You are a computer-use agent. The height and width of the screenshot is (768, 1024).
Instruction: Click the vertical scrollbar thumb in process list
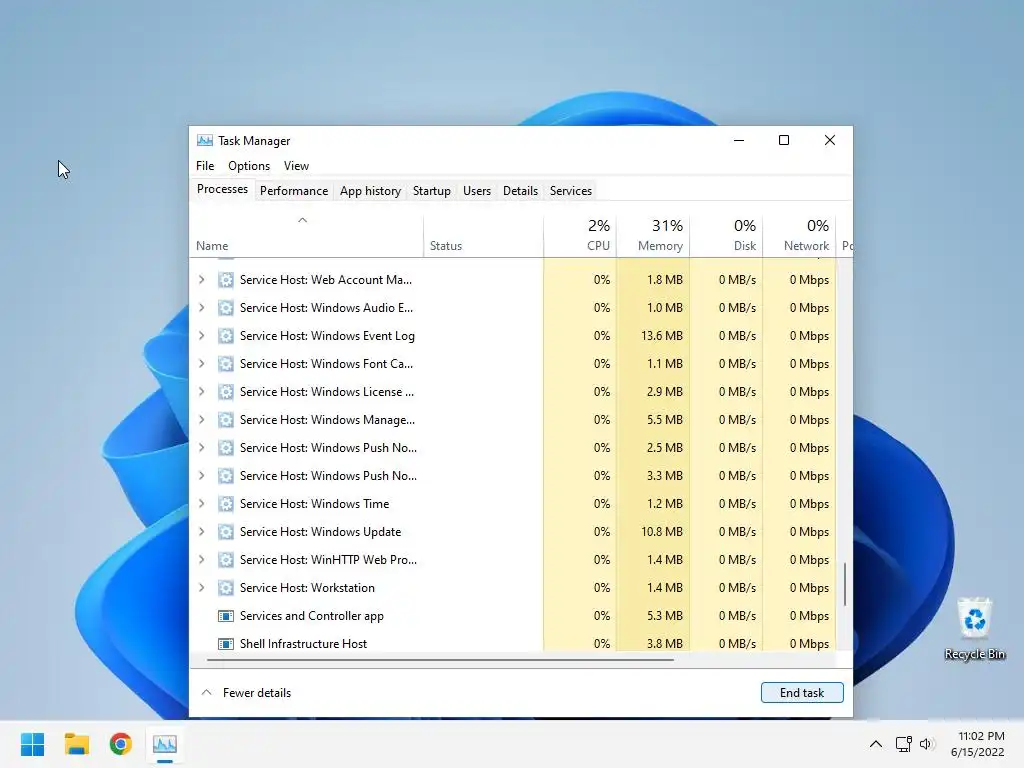[x=845, y=584]
